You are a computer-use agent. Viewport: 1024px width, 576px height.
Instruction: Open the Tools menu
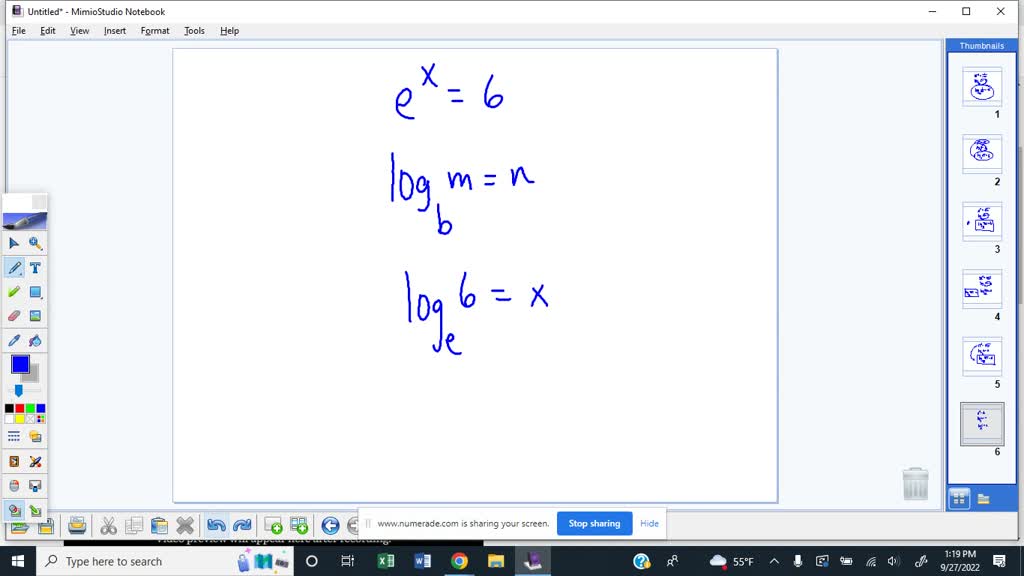point(194,30)
